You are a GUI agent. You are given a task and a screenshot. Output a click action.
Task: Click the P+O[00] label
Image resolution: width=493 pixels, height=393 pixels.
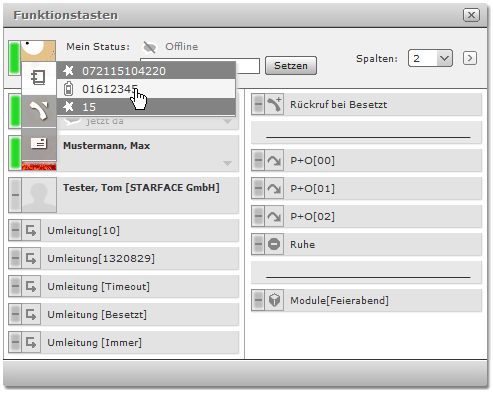tap(312, 160)
